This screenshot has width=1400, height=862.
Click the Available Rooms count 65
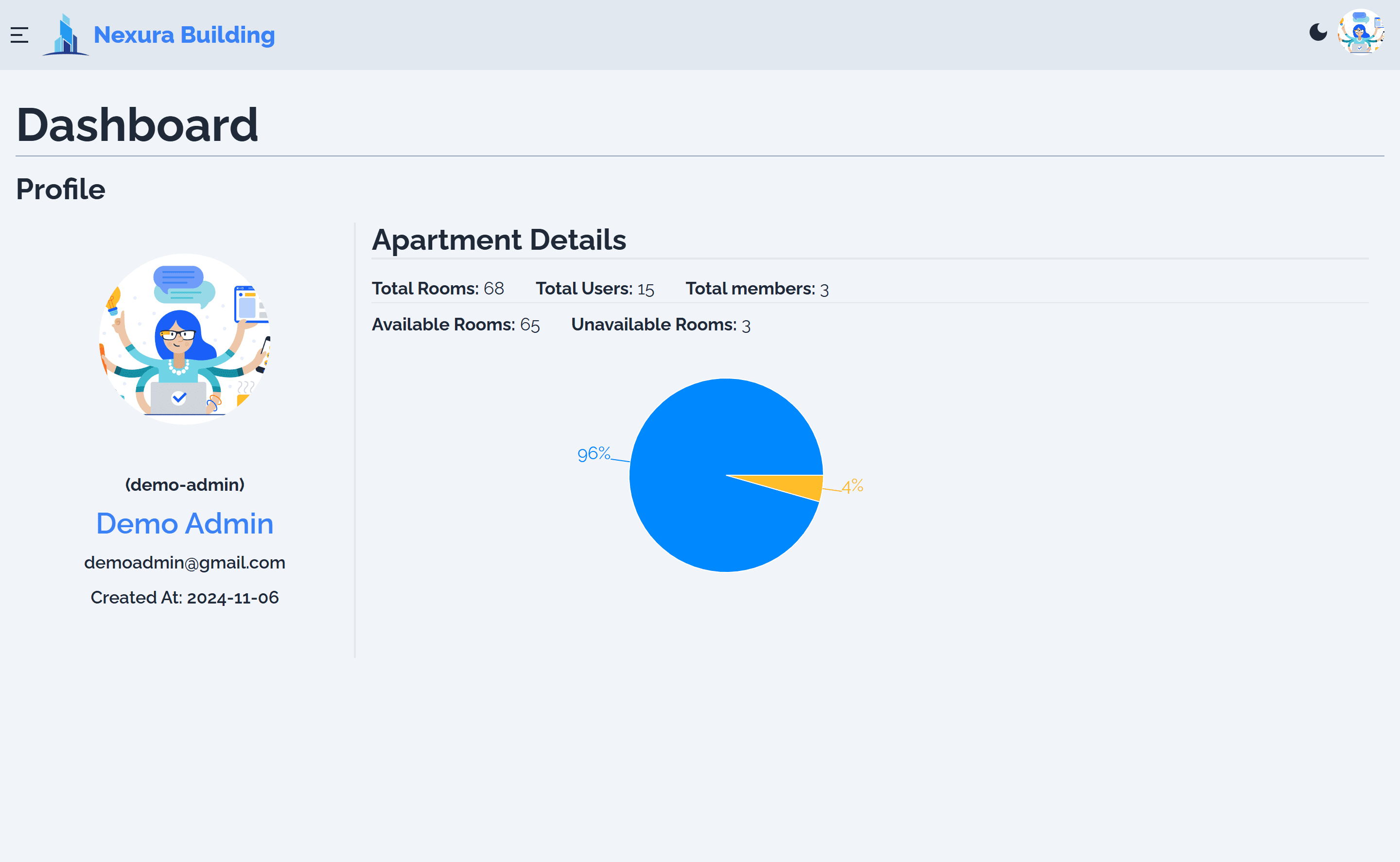tap(531, 325)
